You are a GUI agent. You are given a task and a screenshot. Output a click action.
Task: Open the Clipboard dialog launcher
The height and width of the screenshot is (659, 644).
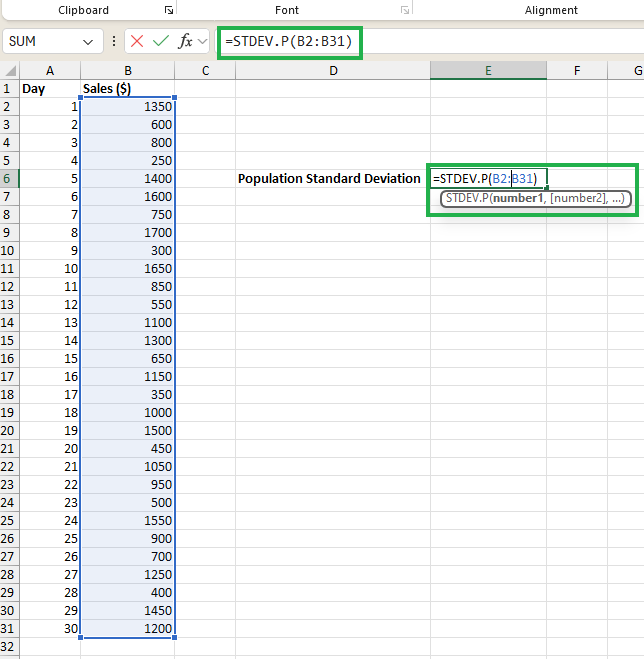[x=169, y=10]
